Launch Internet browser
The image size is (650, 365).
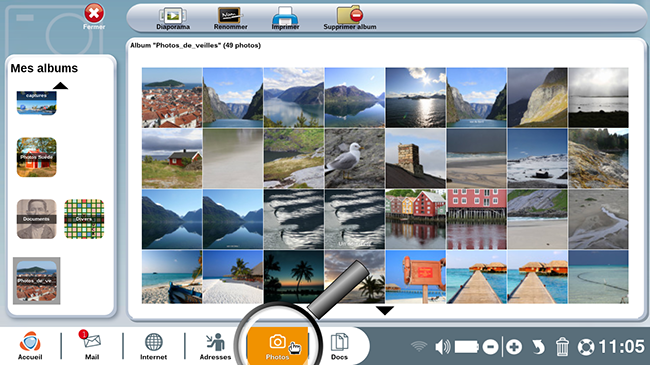[153, 346]
